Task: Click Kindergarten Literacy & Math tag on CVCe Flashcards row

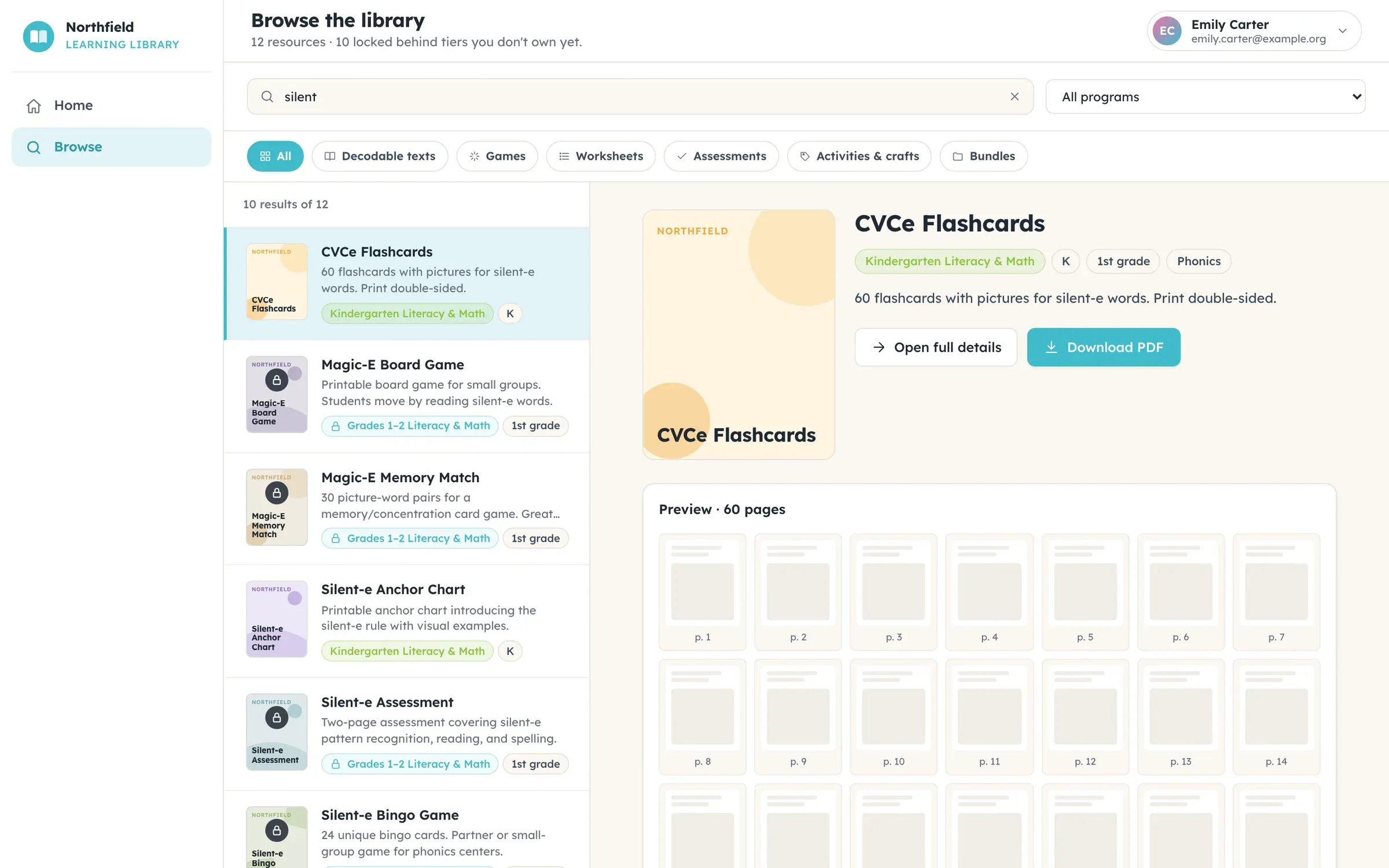Action: click(407, 314)
